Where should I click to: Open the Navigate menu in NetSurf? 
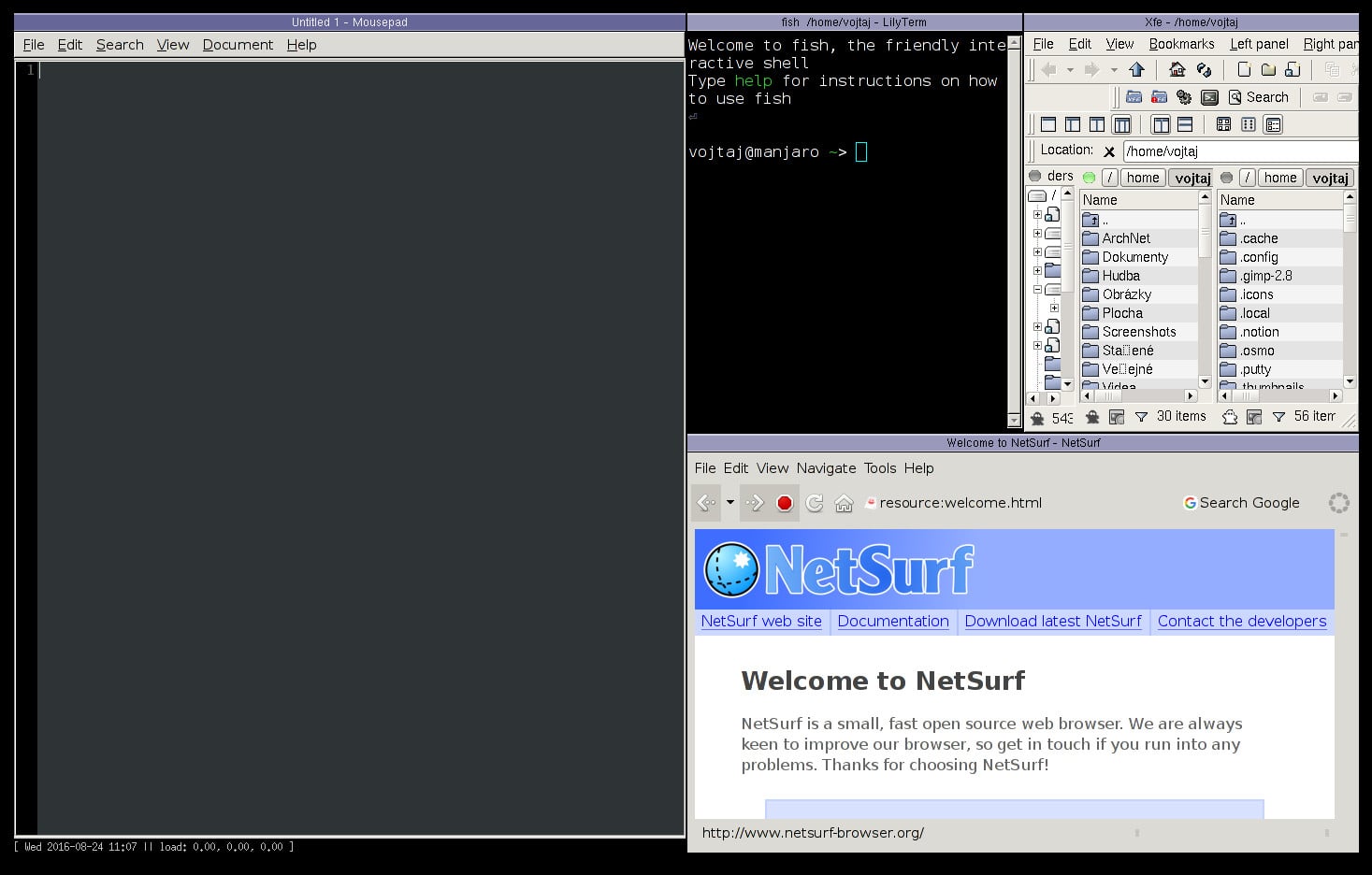tap(826, 468)
